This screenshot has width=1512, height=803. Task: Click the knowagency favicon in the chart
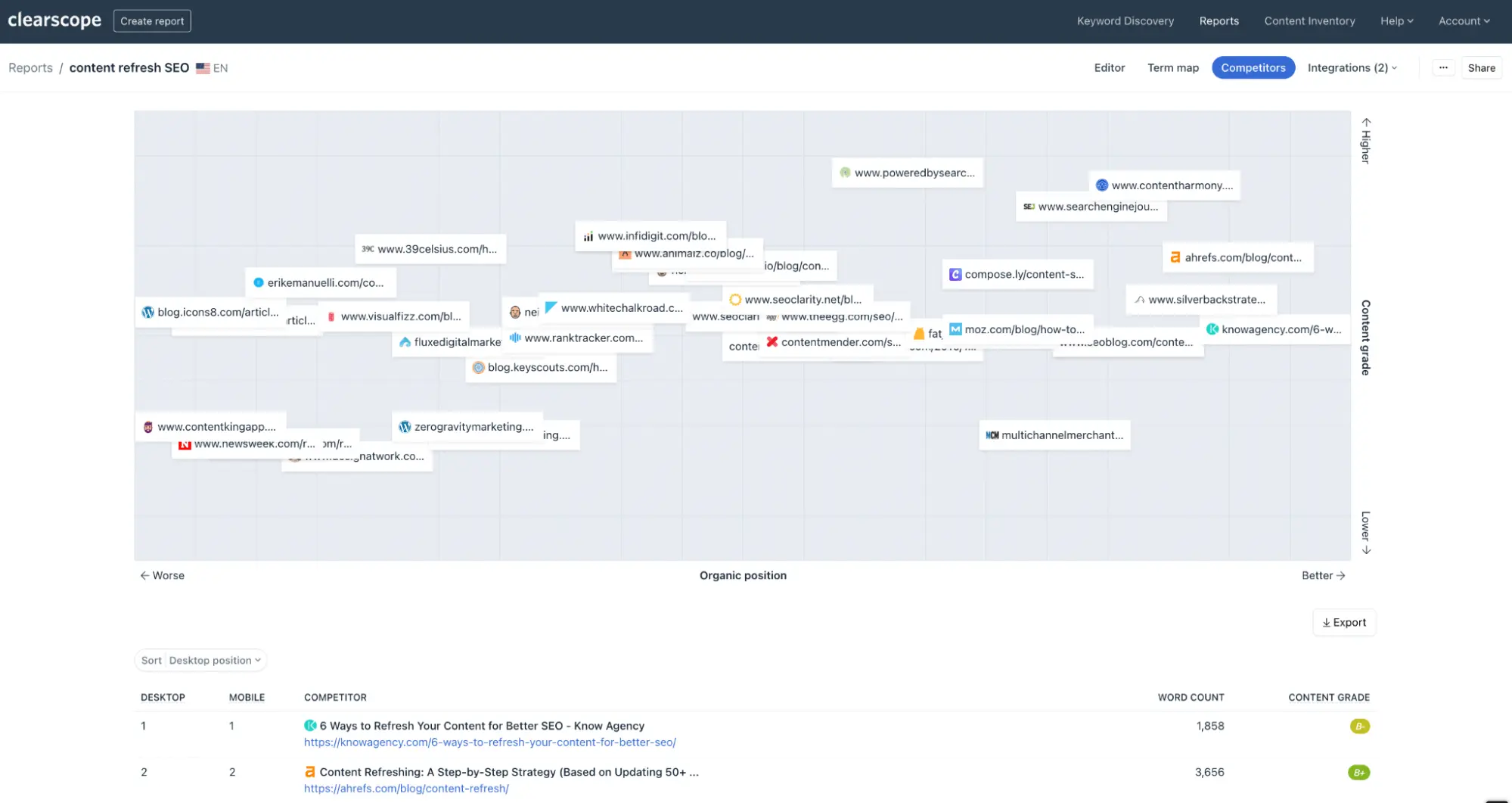[x=1212, y=329]
